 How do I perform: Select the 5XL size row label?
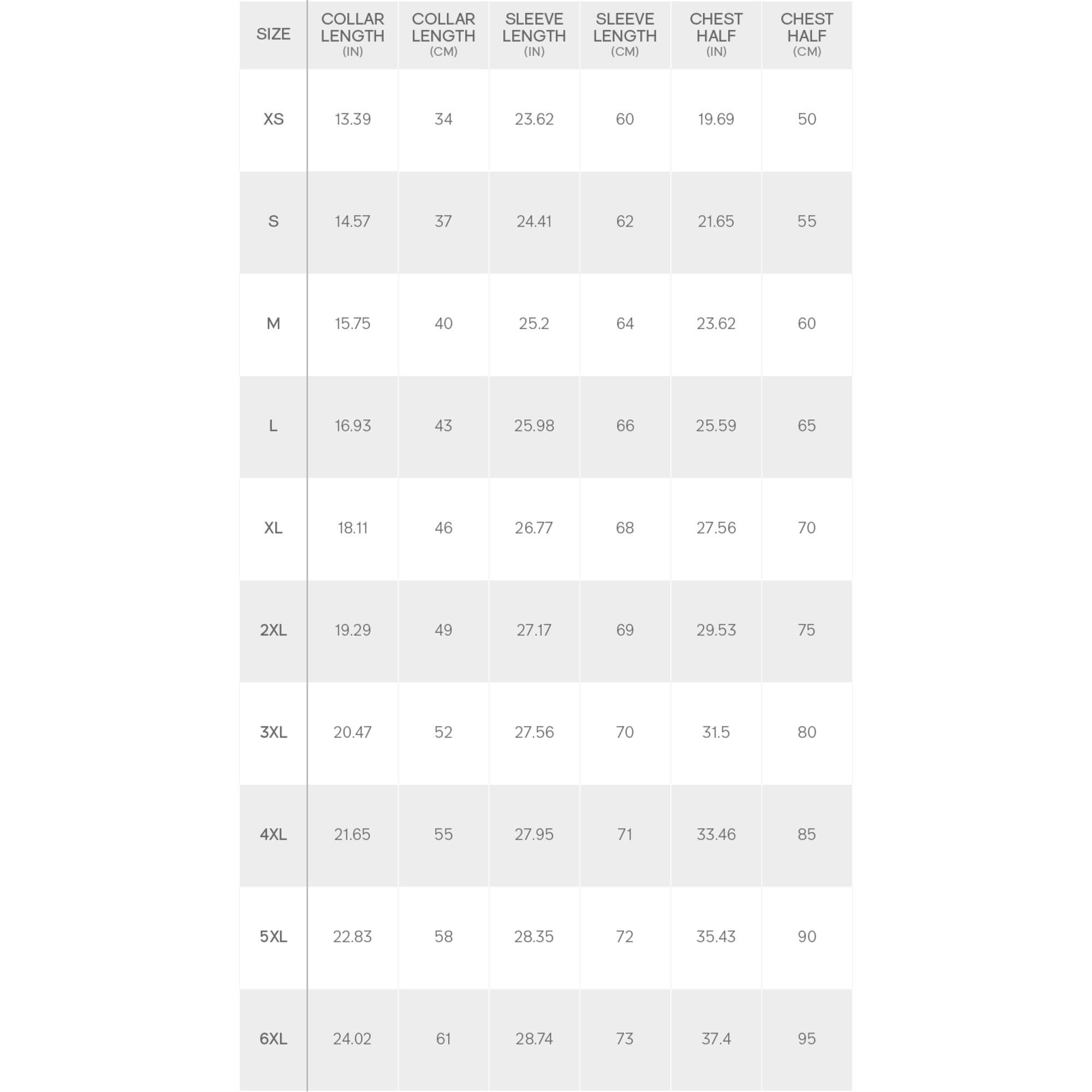pos(273,936)
